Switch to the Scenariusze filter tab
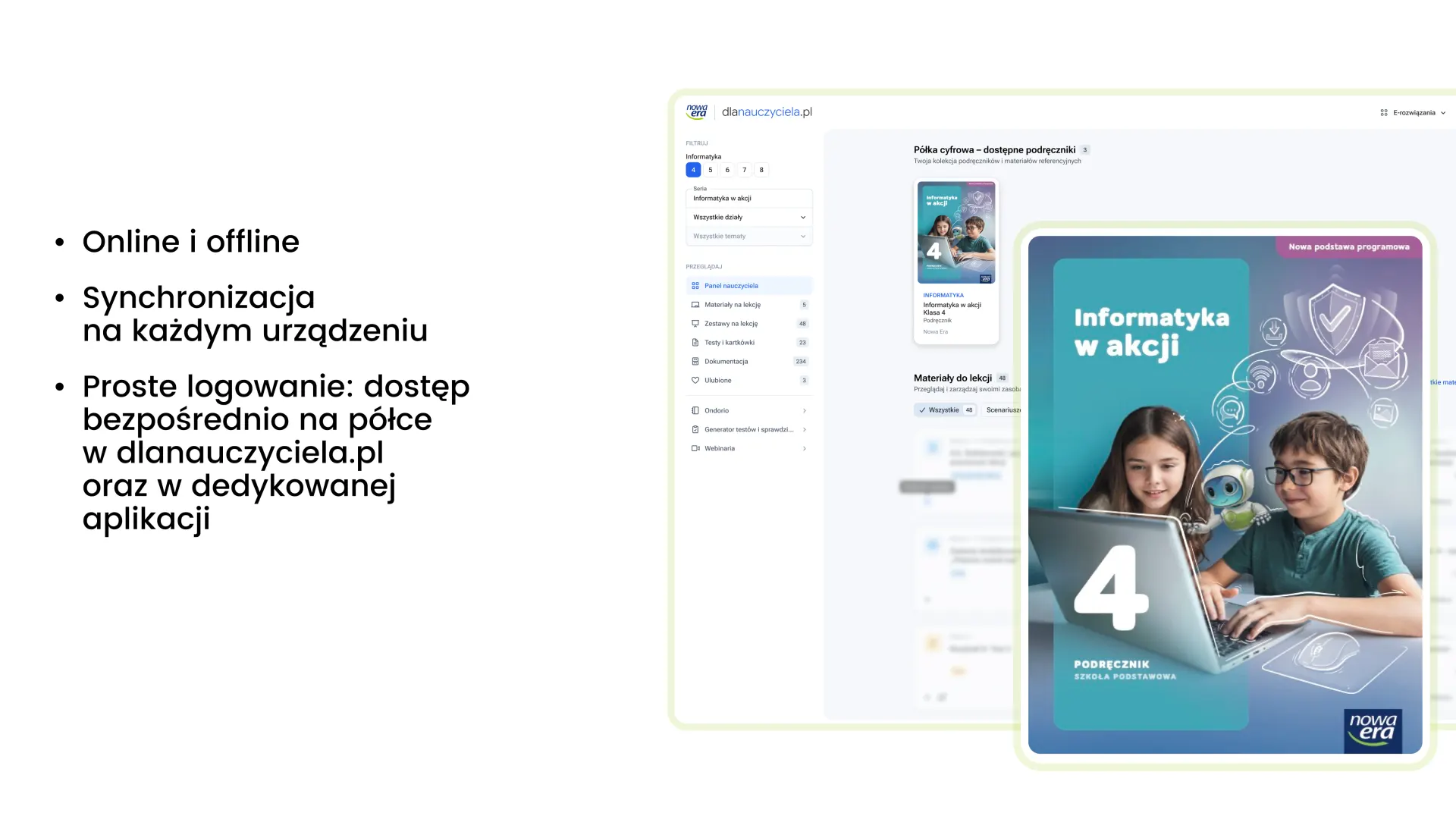 [x=1003, y=410]
